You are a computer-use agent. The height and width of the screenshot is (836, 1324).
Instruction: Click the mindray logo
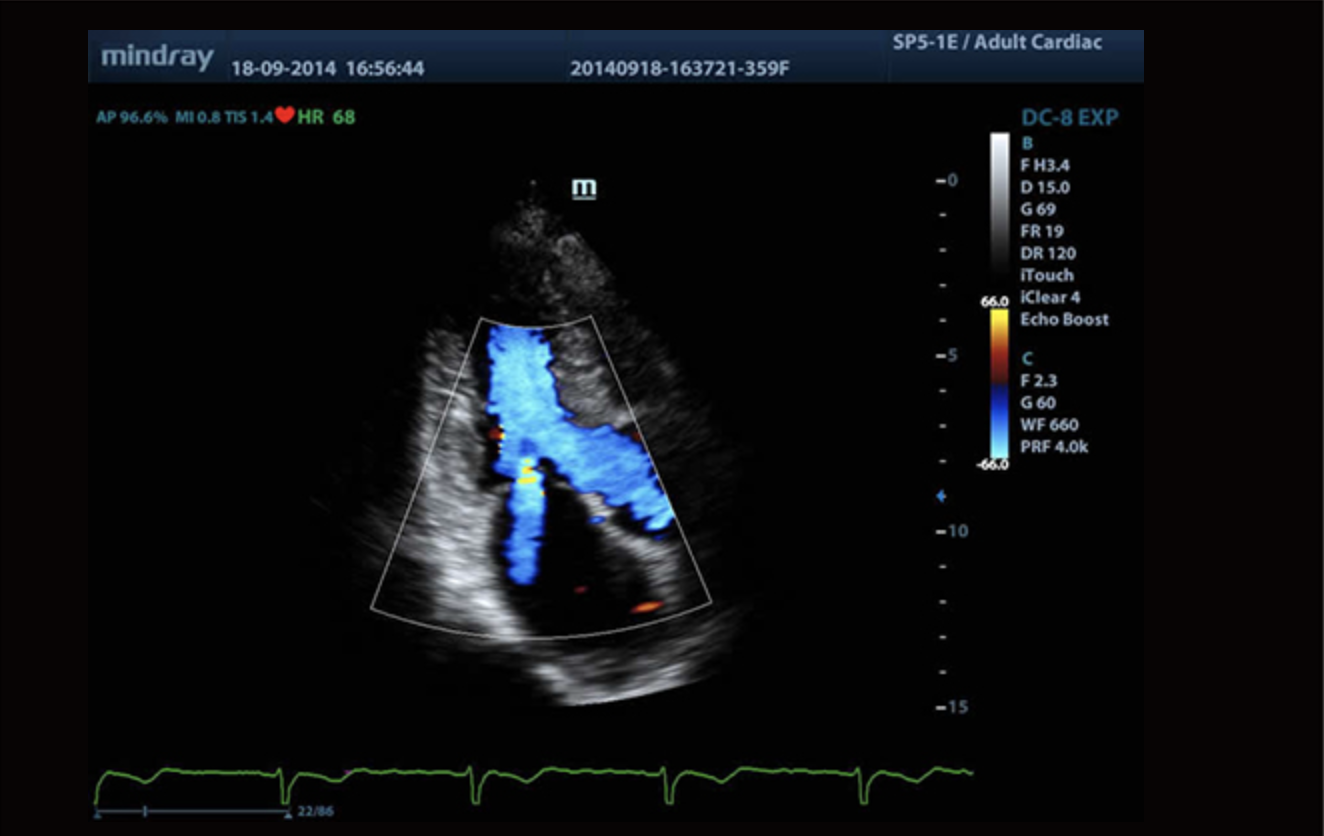pyautogui.click(x=157, y=57)
